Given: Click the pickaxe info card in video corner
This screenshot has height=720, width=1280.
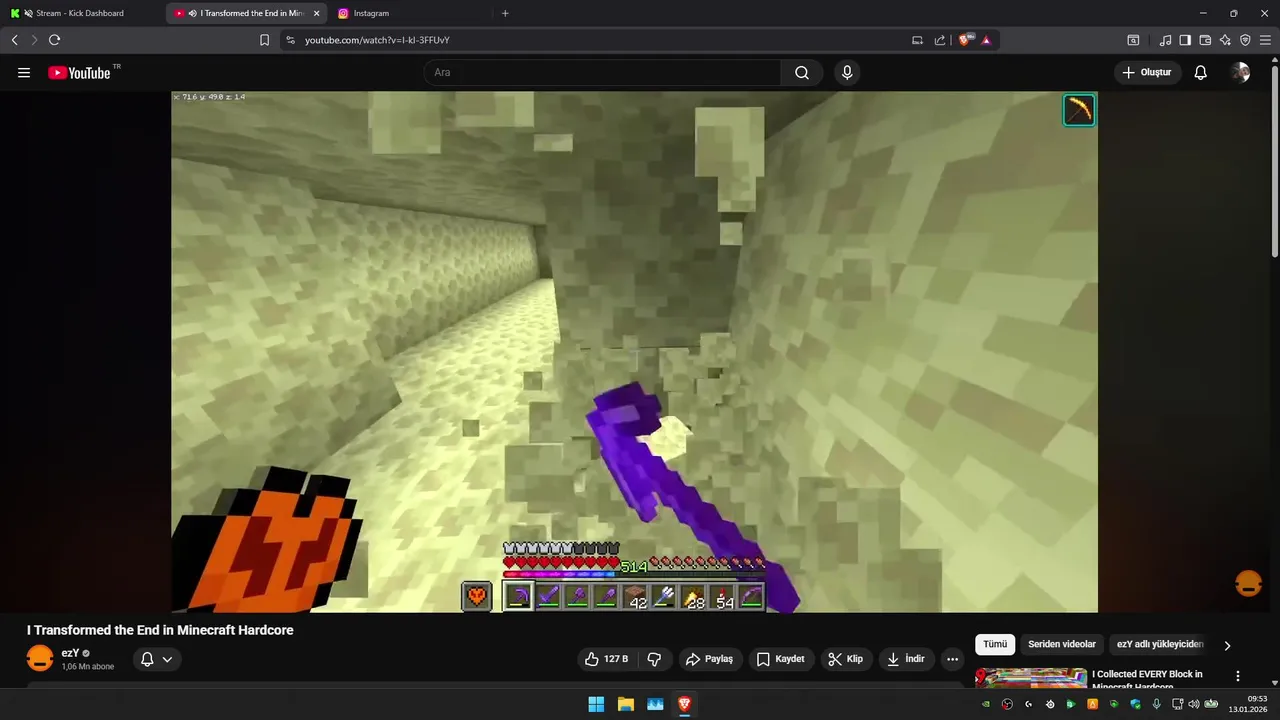Looking at the screenshot, I should 1079,110.
